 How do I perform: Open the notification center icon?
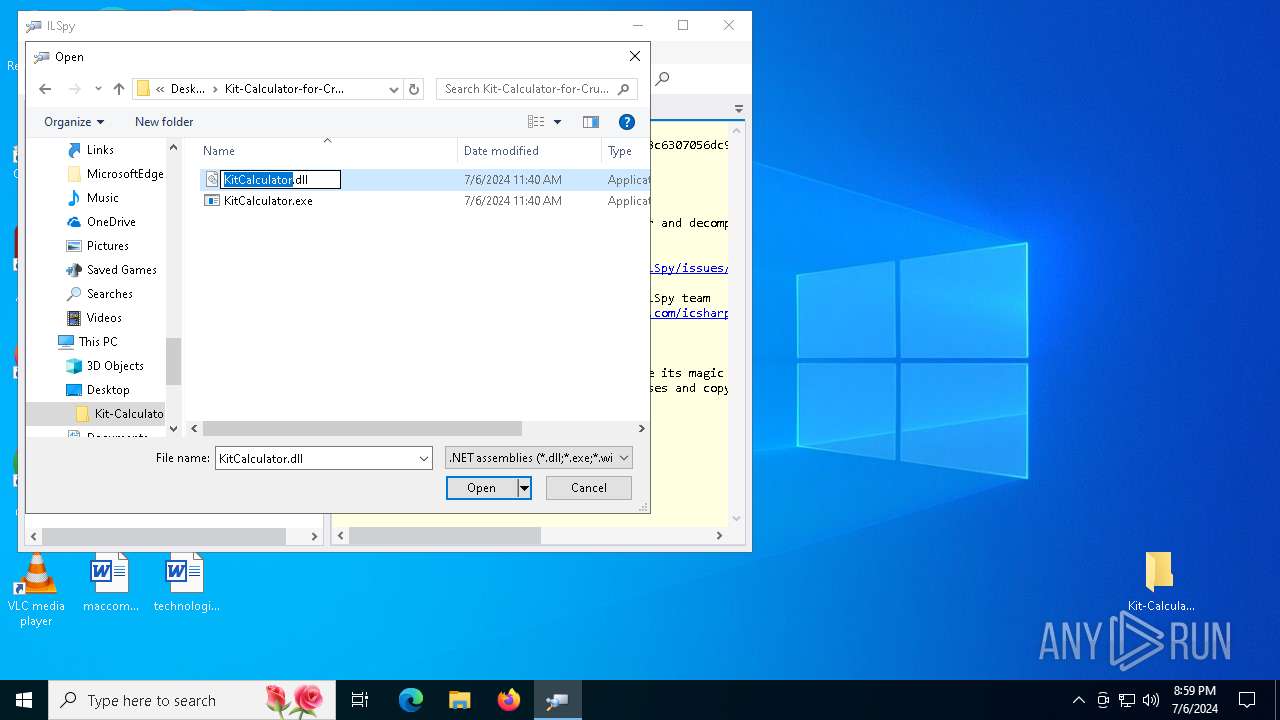point(1247,700)
